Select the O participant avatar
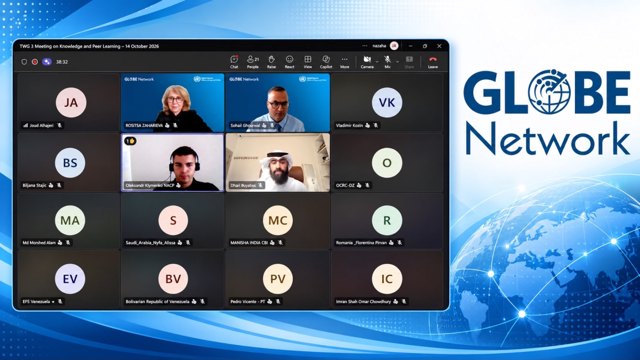 point(387,162)
